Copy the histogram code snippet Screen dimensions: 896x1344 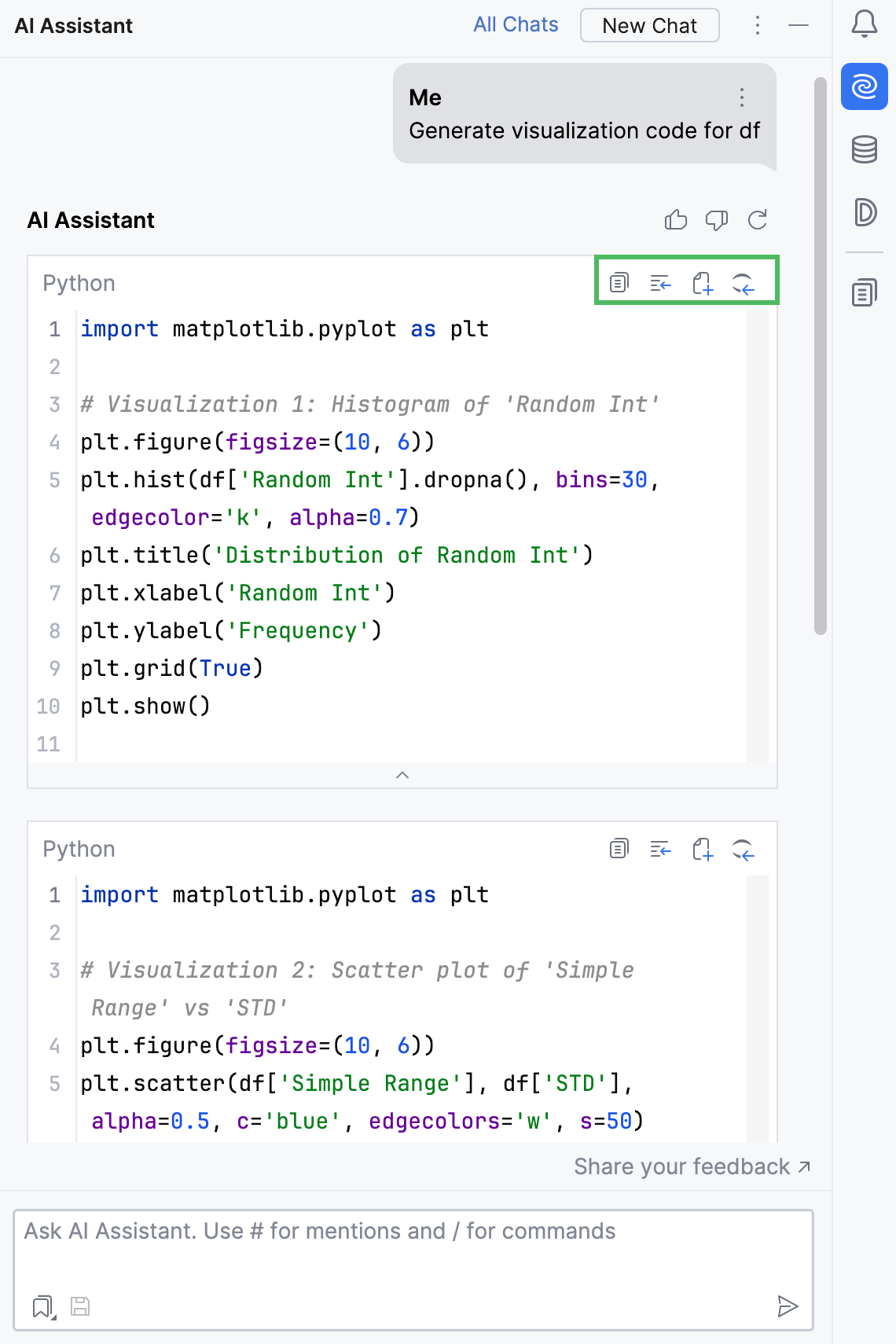(x=619, y=282)
